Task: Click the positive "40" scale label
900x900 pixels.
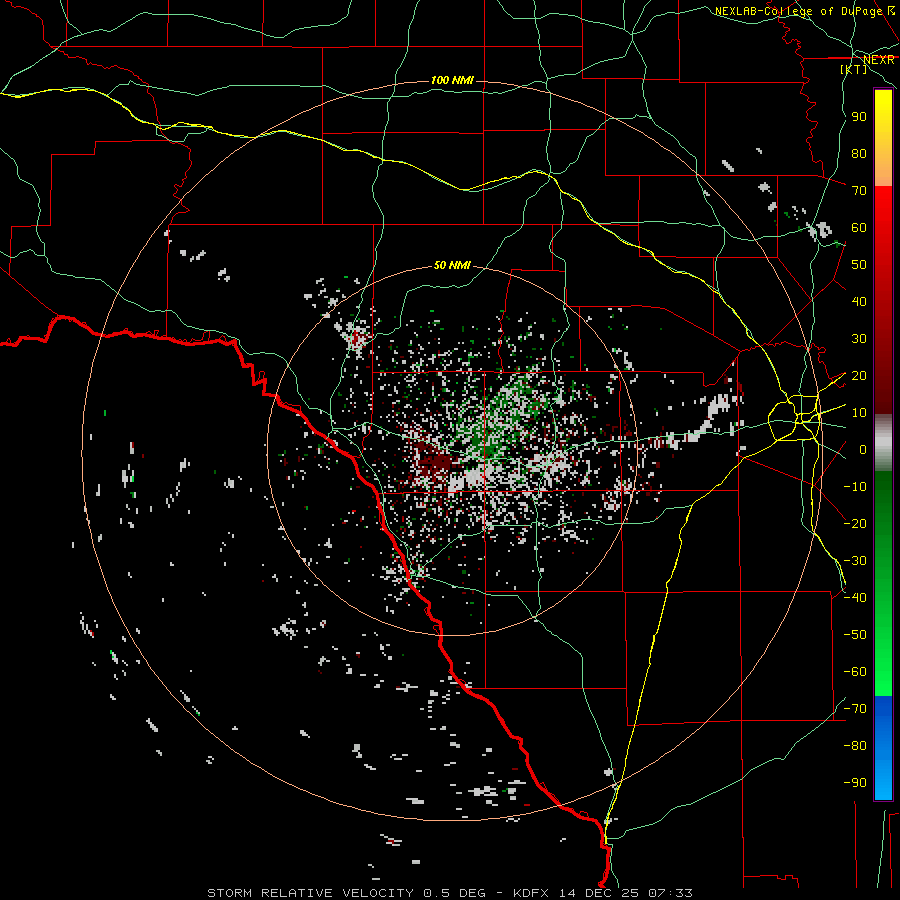Action: 859,302
